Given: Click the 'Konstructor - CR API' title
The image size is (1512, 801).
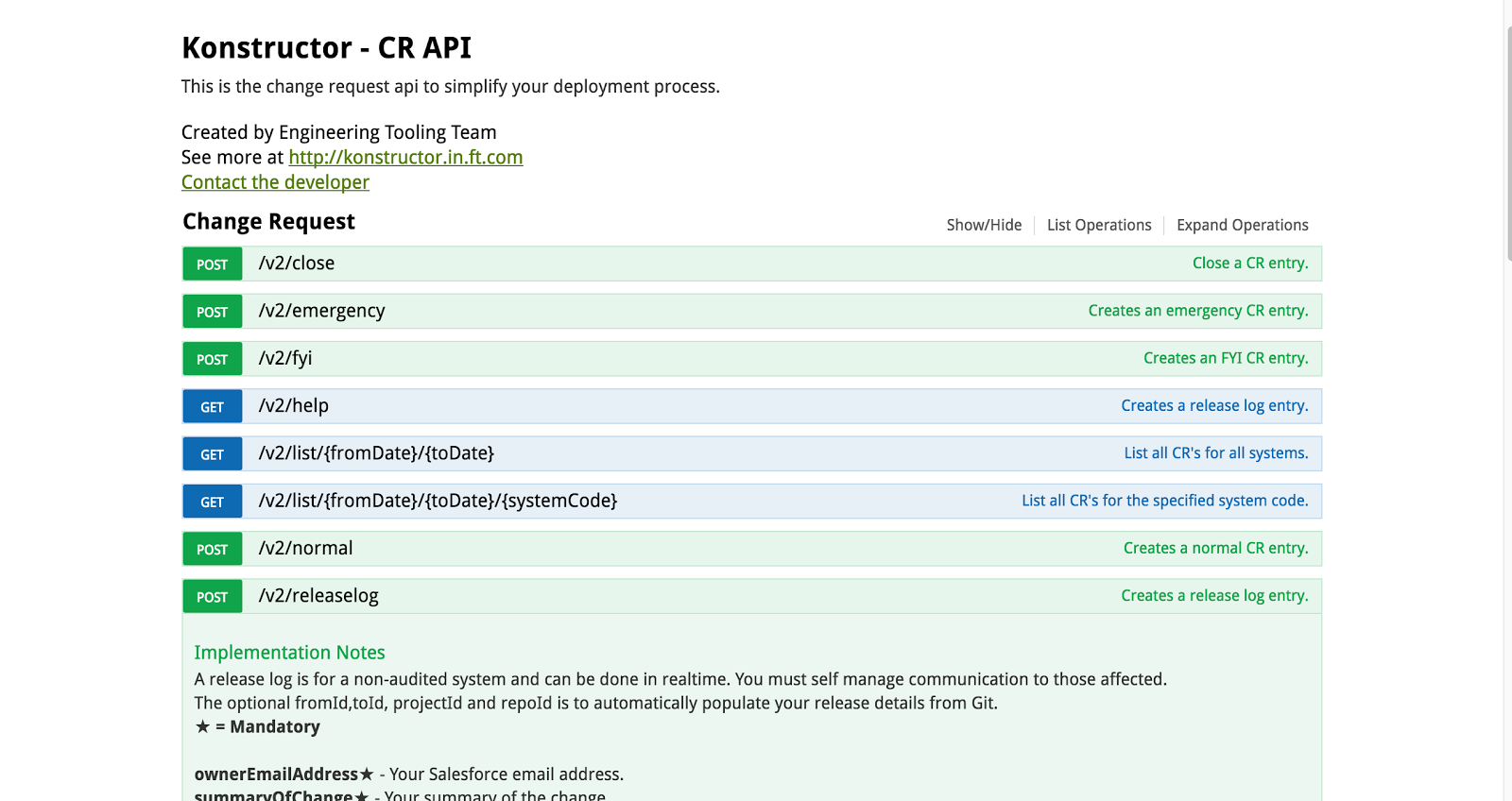Looking at the screenshot, I should pos(326,47).
